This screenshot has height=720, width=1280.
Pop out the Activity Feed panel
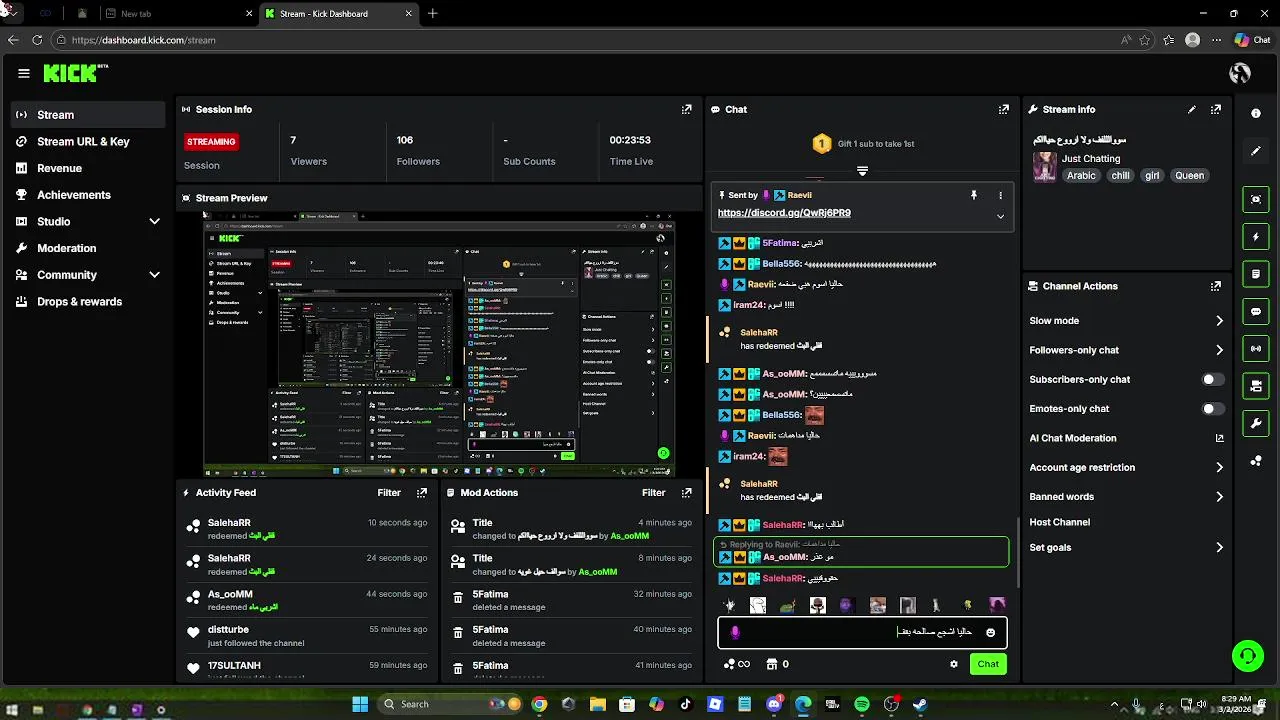[422, 492]
